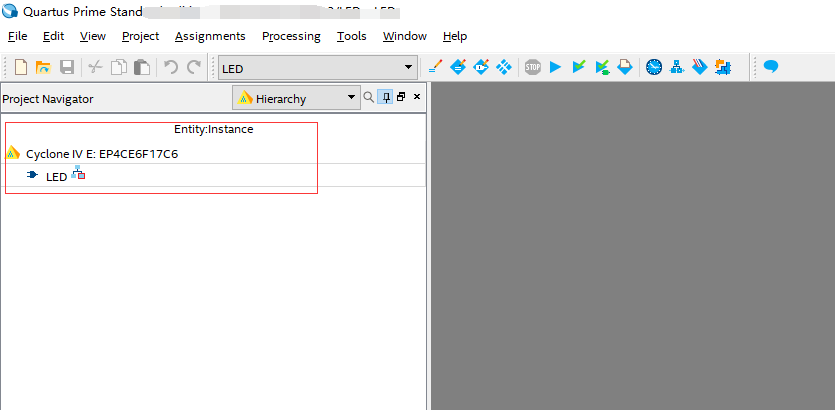This screenshot has height=410, width=835.
Task: Click the New file icon
Action: 21,67
